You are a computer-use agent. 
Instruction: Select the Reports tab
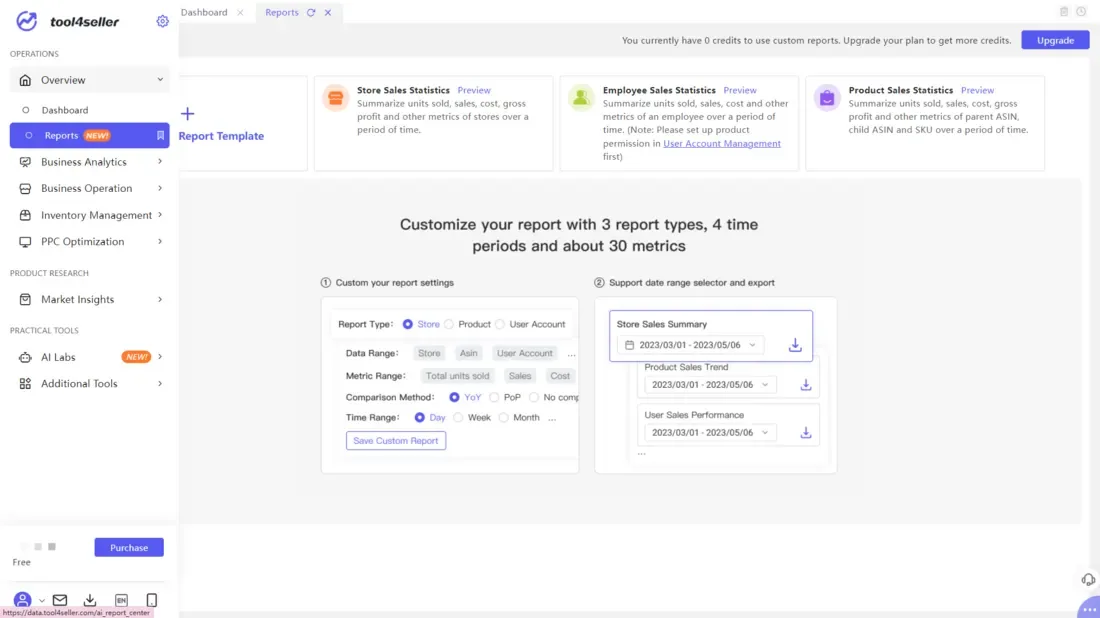[x=282, y=13]
